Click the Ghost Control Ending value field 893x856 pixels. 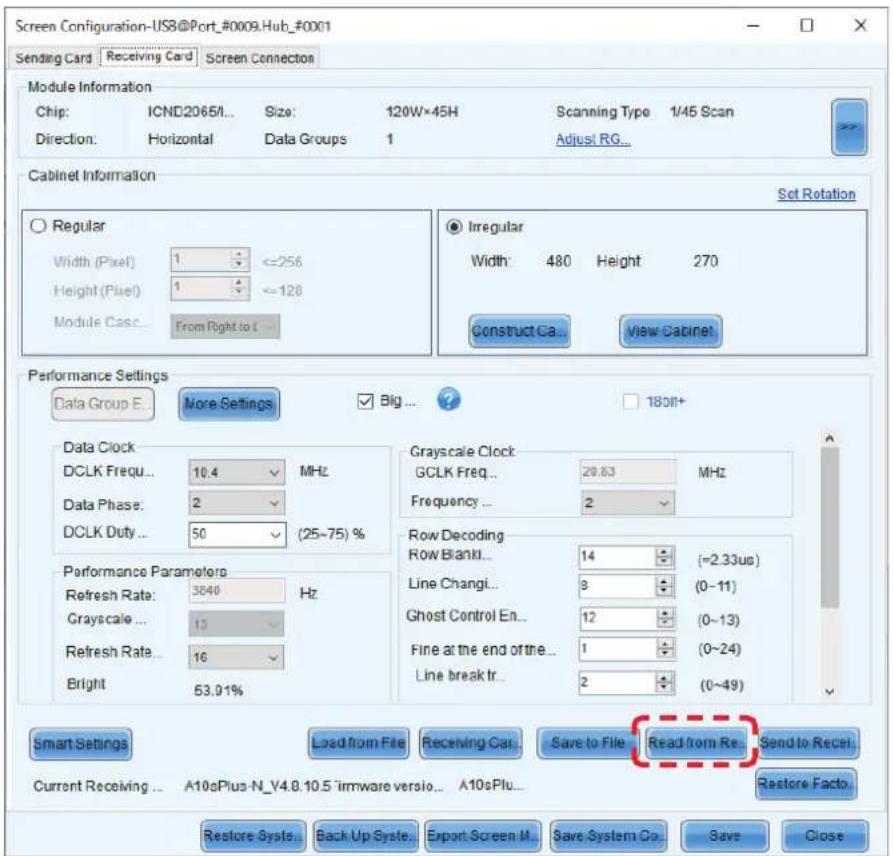617,618
